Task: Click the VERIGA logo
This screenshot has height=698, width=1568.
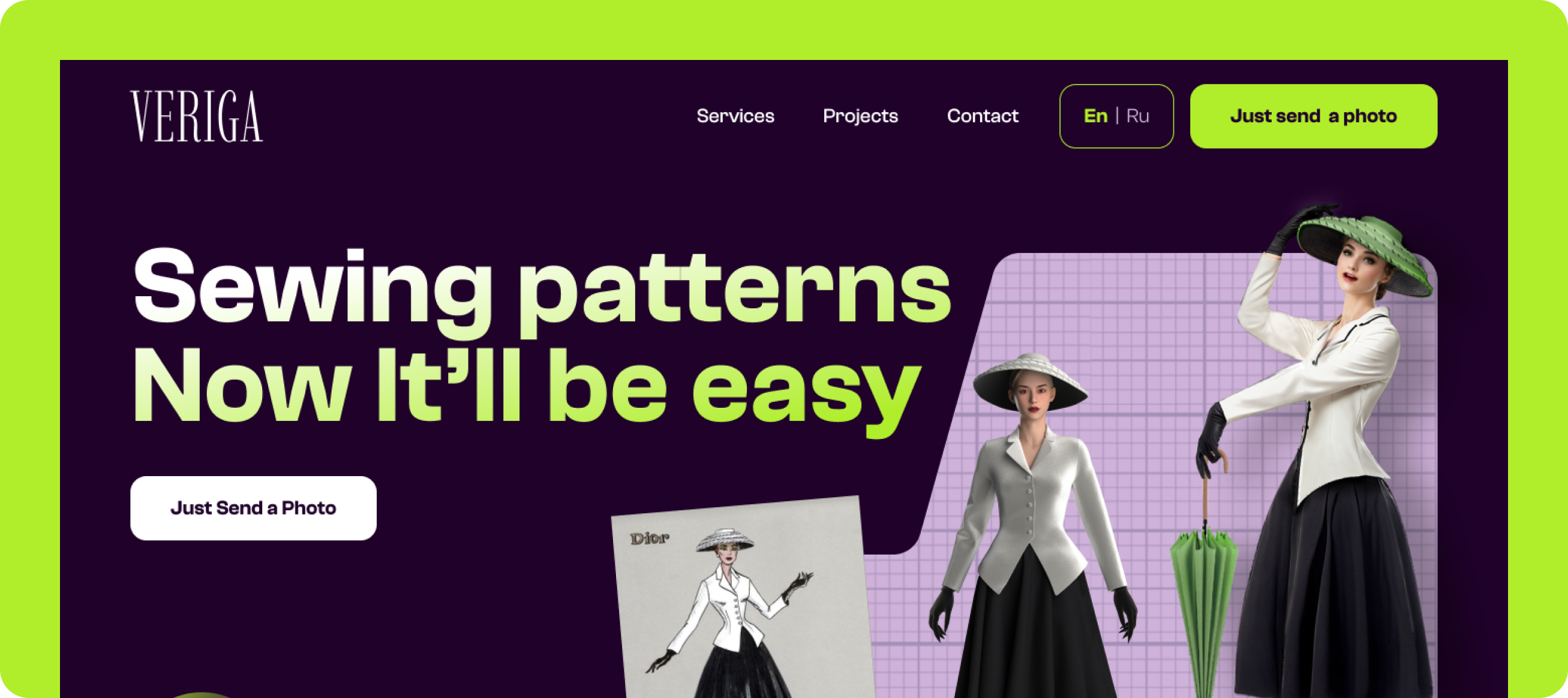Action: 197,116
